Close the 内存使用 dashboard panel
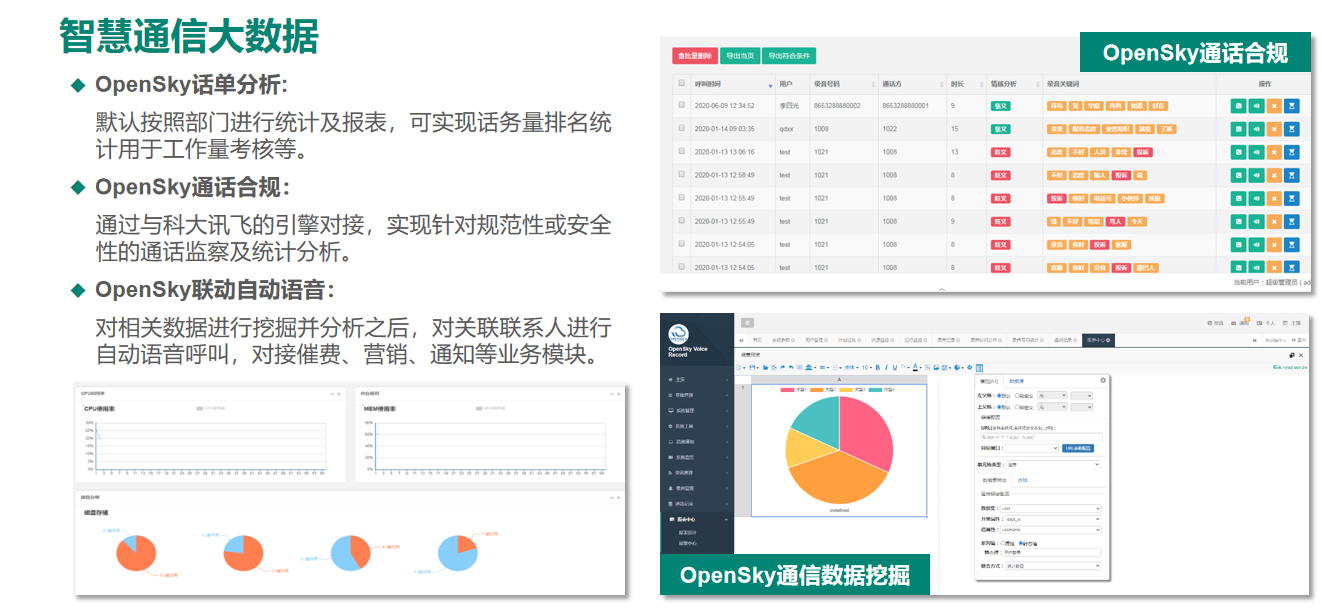The image size is (1322, 609). coord(619,394)
